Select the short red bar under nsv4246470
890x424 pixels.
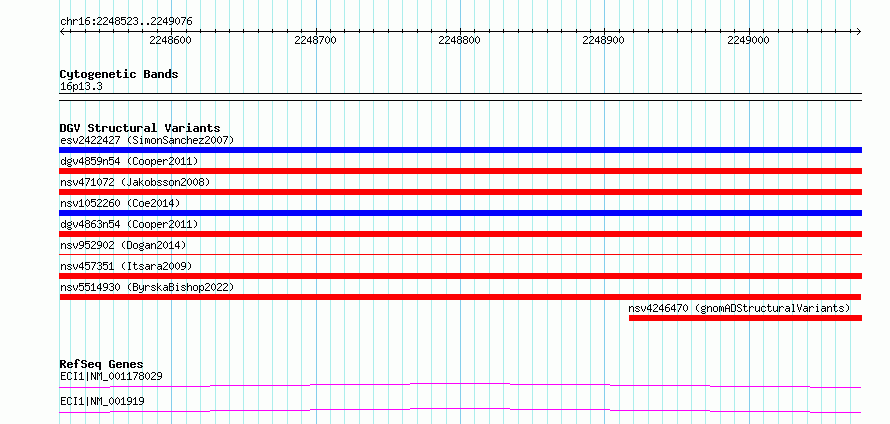pos(745,318)
